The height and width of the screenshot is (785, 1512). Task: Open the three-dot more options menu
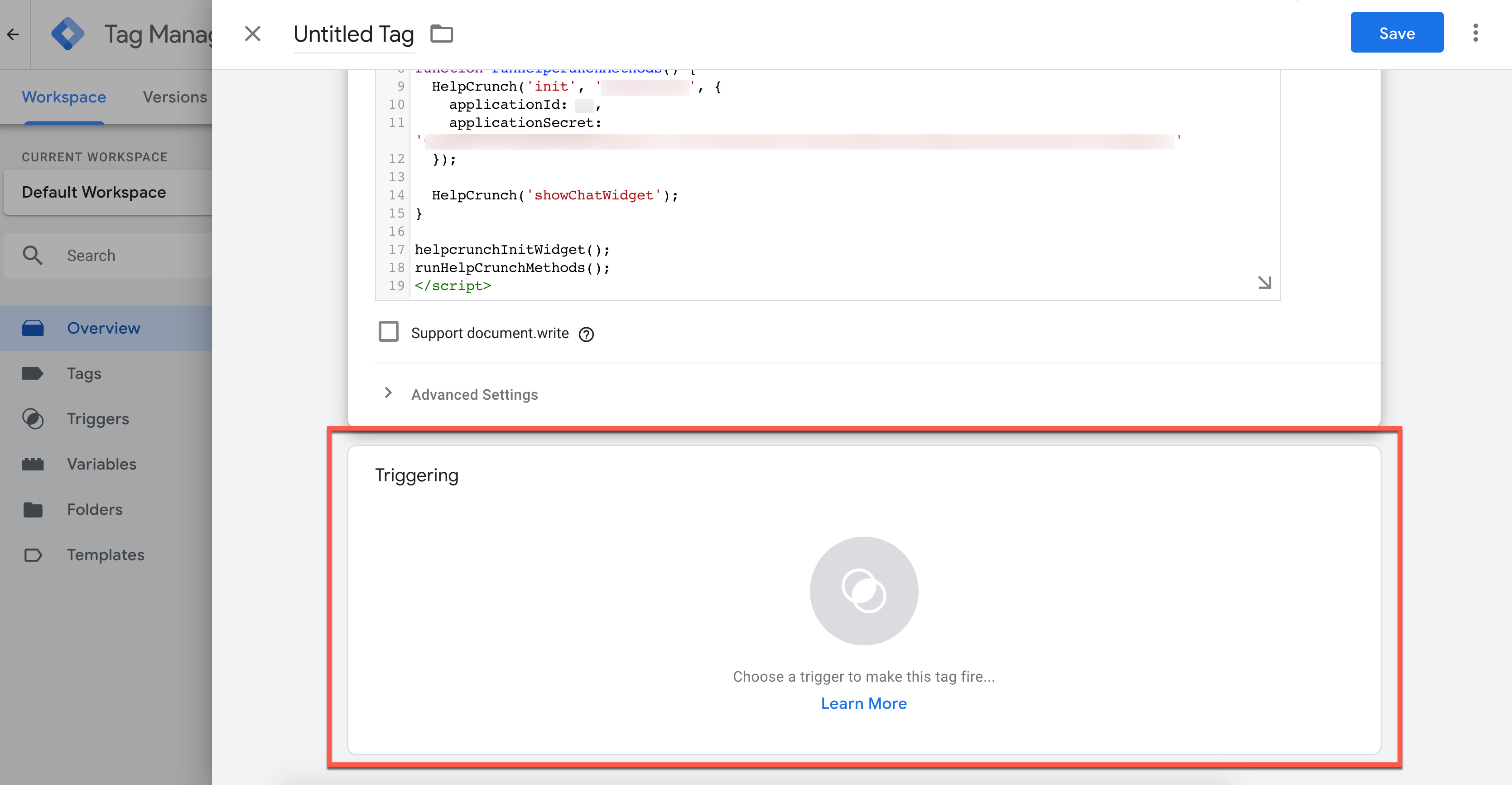coord(1475,32)
